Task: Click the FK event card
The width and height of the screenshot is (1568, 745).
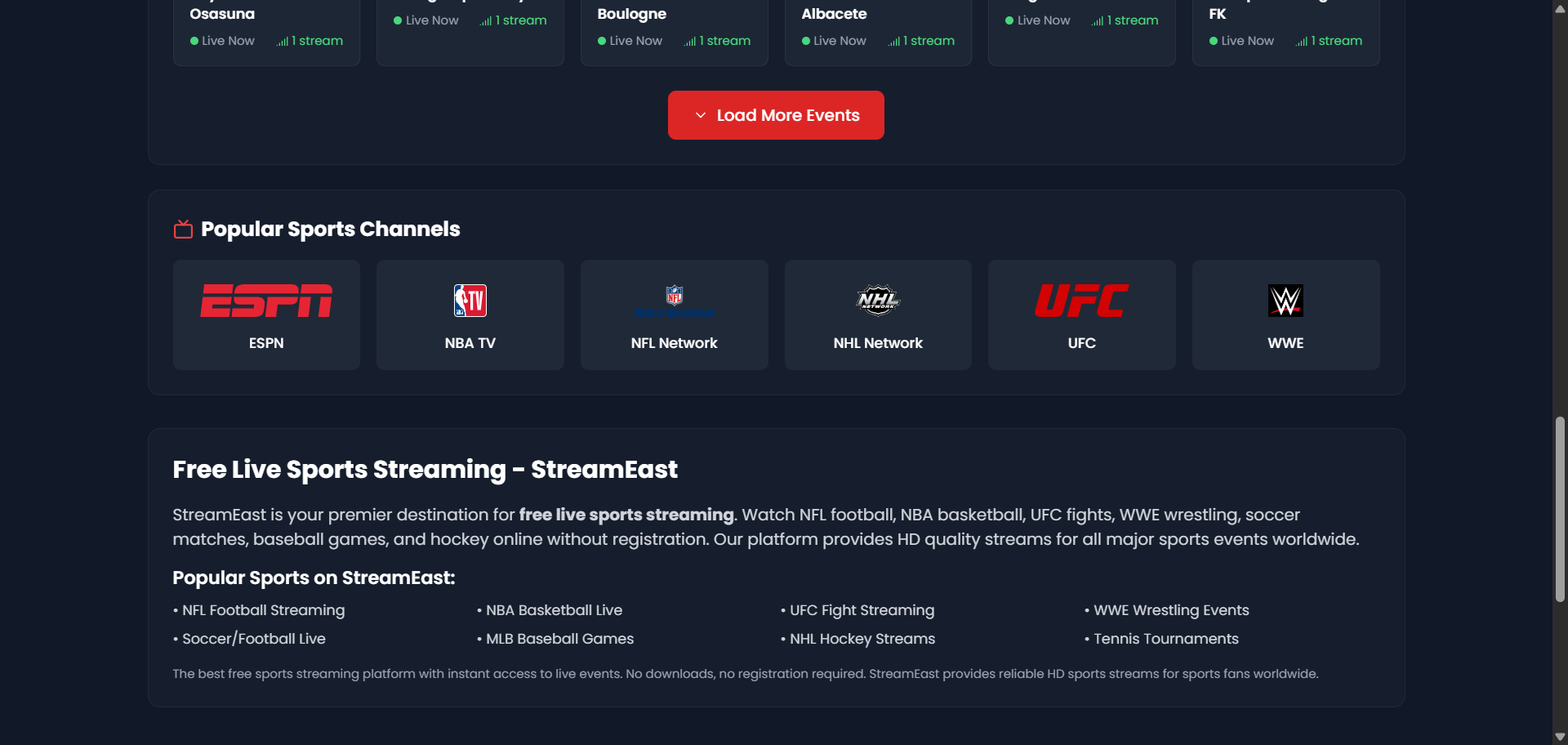Action: pos(1285,25)
